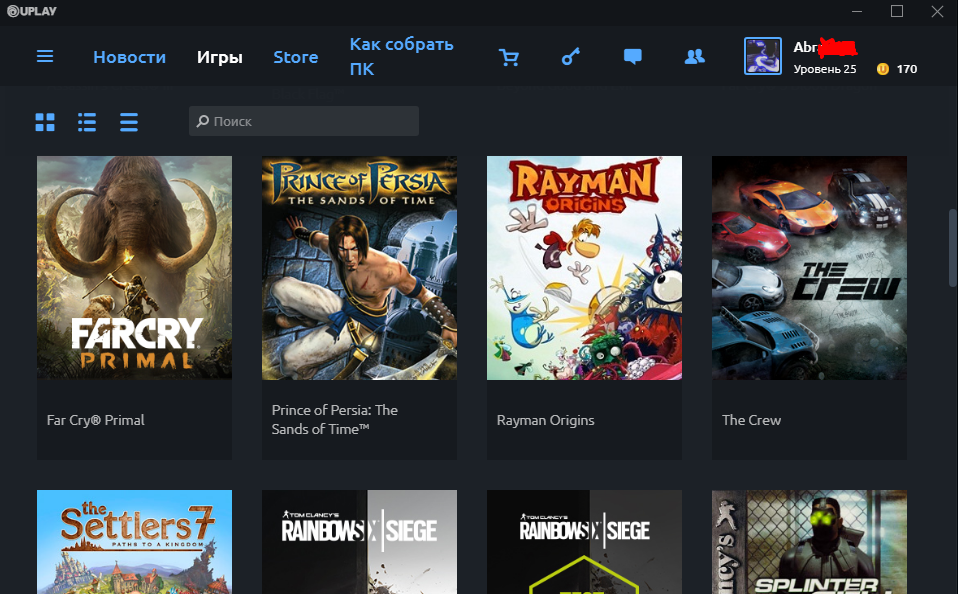Select the Игры tab

pyautogui.click(x=220, y=57)
